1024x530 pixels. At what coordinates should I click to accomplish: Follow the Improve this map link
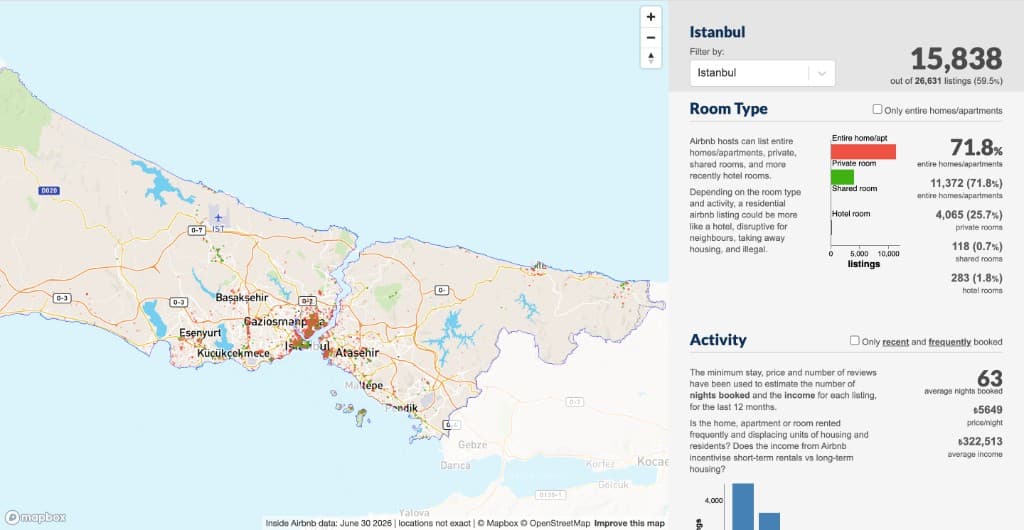629,523
